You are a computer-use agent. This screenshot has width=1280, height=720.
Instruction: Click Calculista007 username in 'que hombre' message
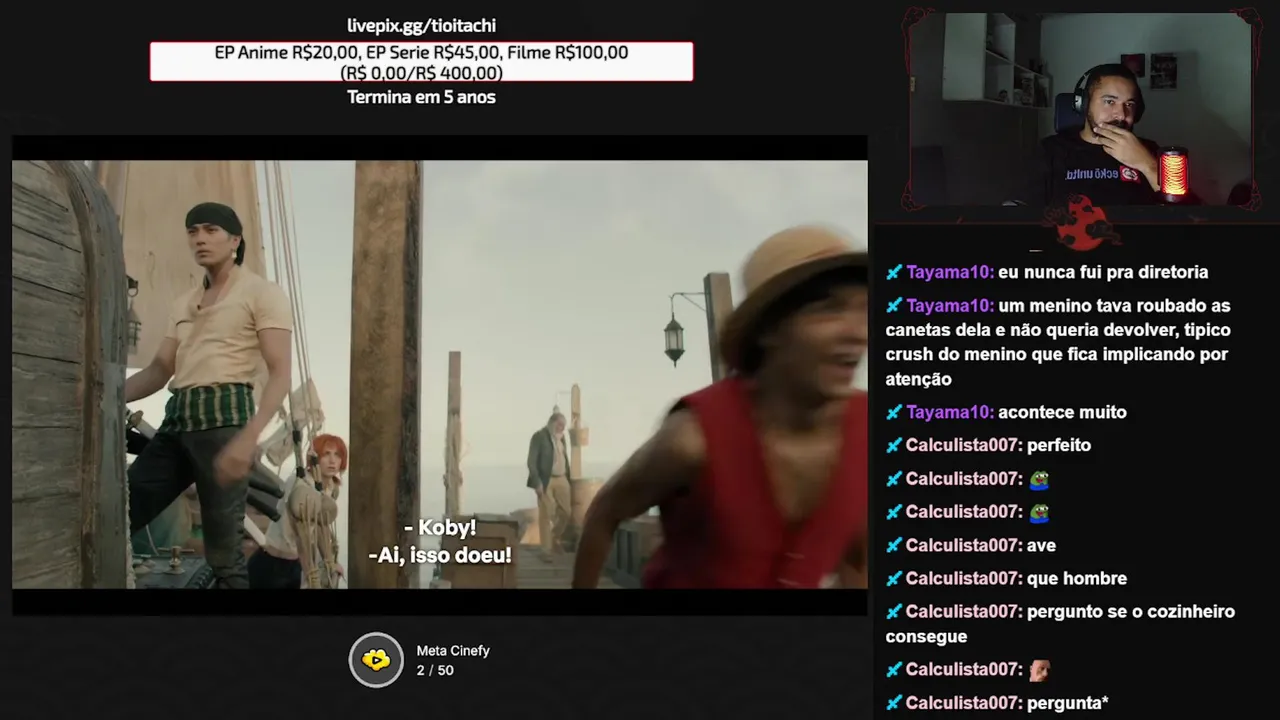(964, 578)
